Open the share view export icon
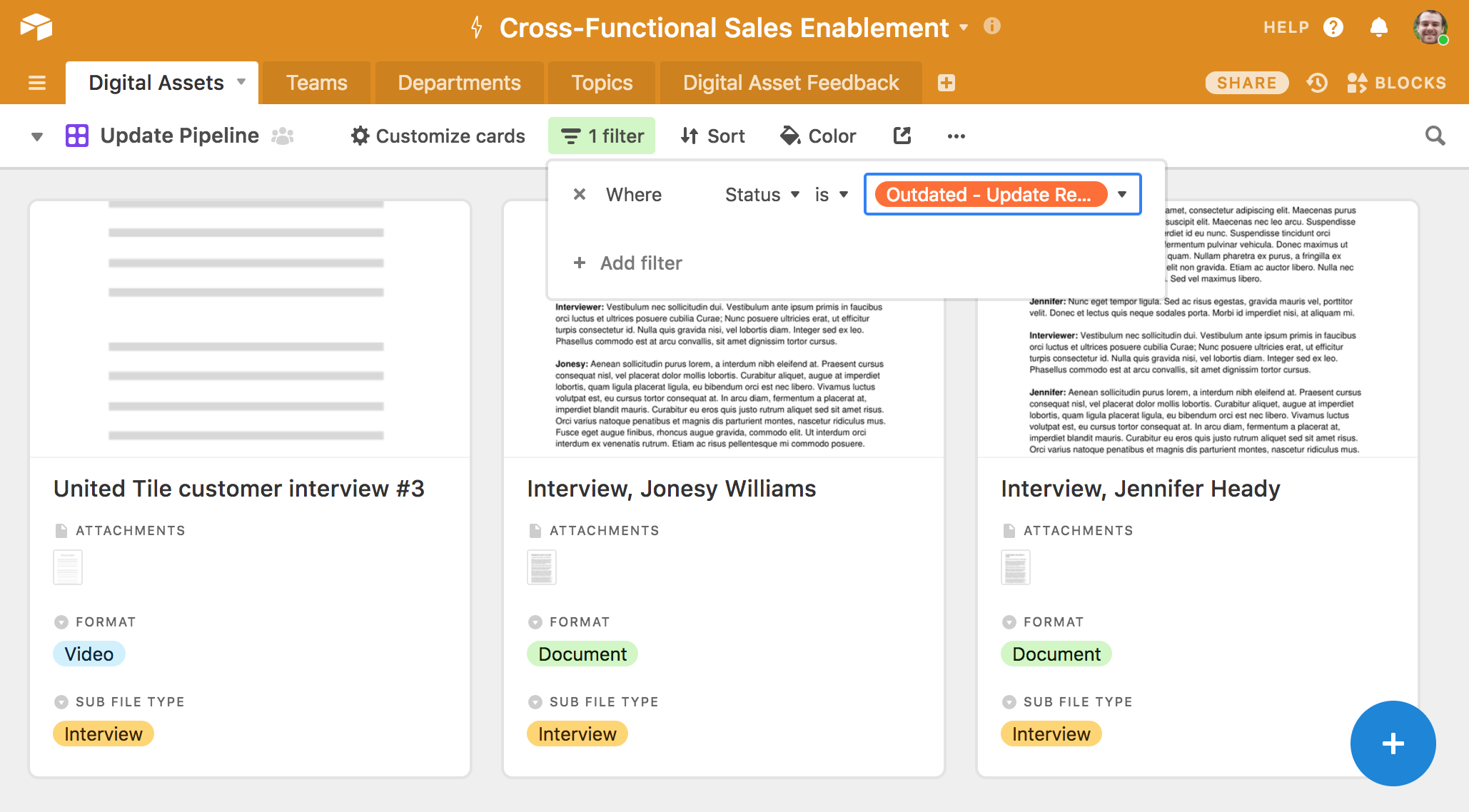Viewport: 1469px width, 812px height. pyautogui.click(x=902, y=136)
